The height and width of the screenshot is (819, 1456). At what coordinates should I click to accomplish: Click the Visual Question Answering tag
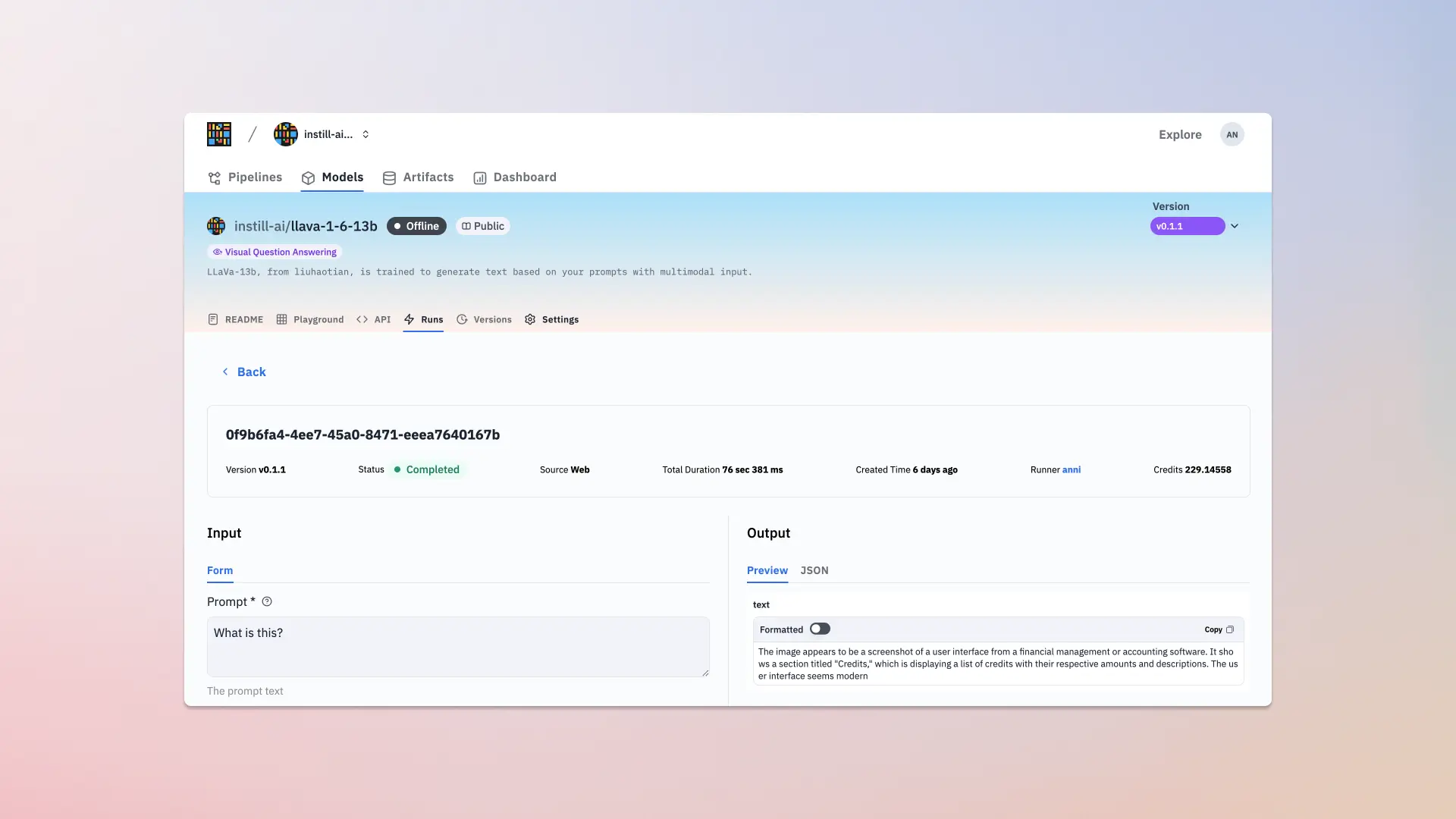[275, 252]
